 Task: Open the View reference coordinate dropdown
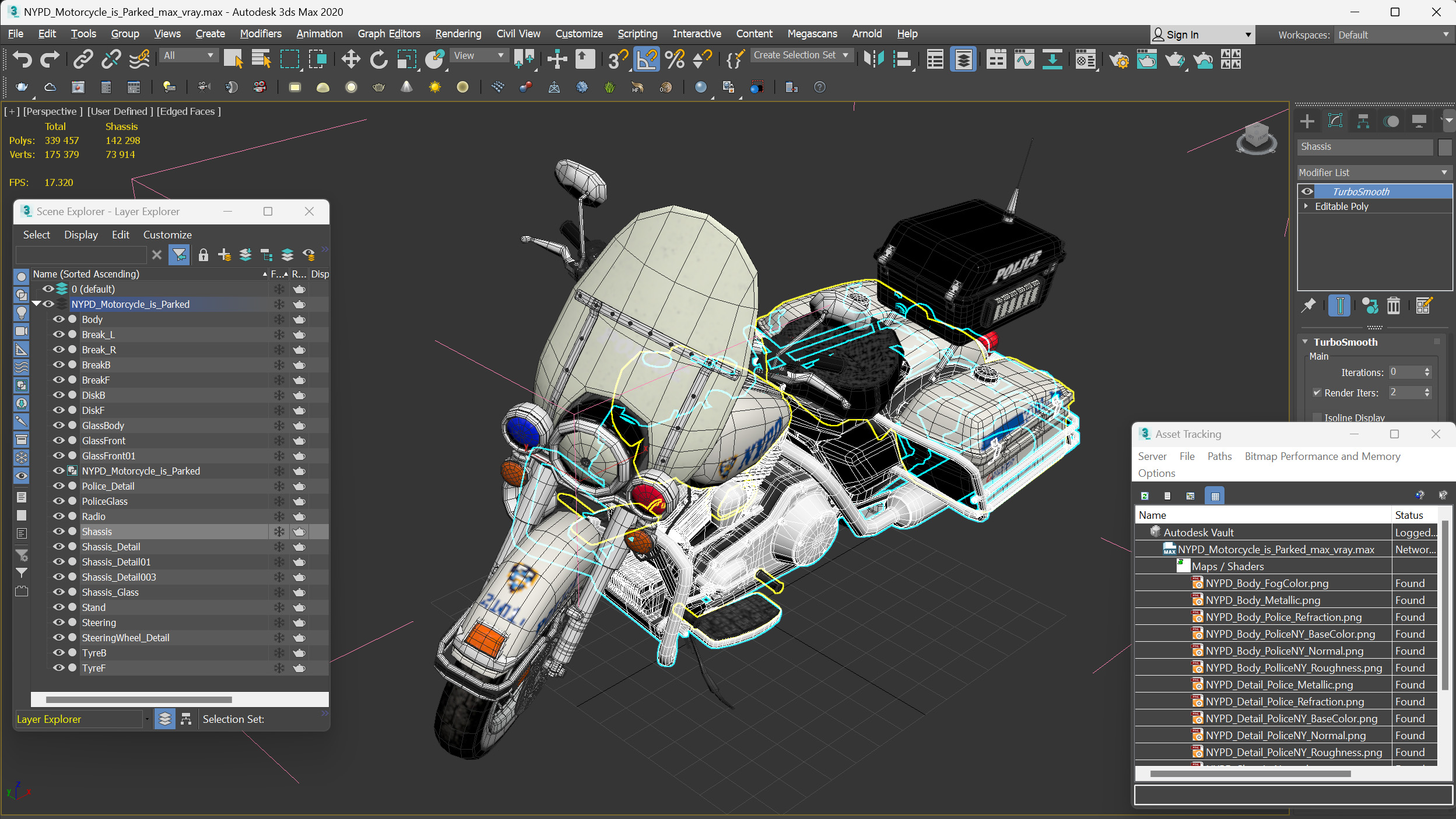[479, 55]
